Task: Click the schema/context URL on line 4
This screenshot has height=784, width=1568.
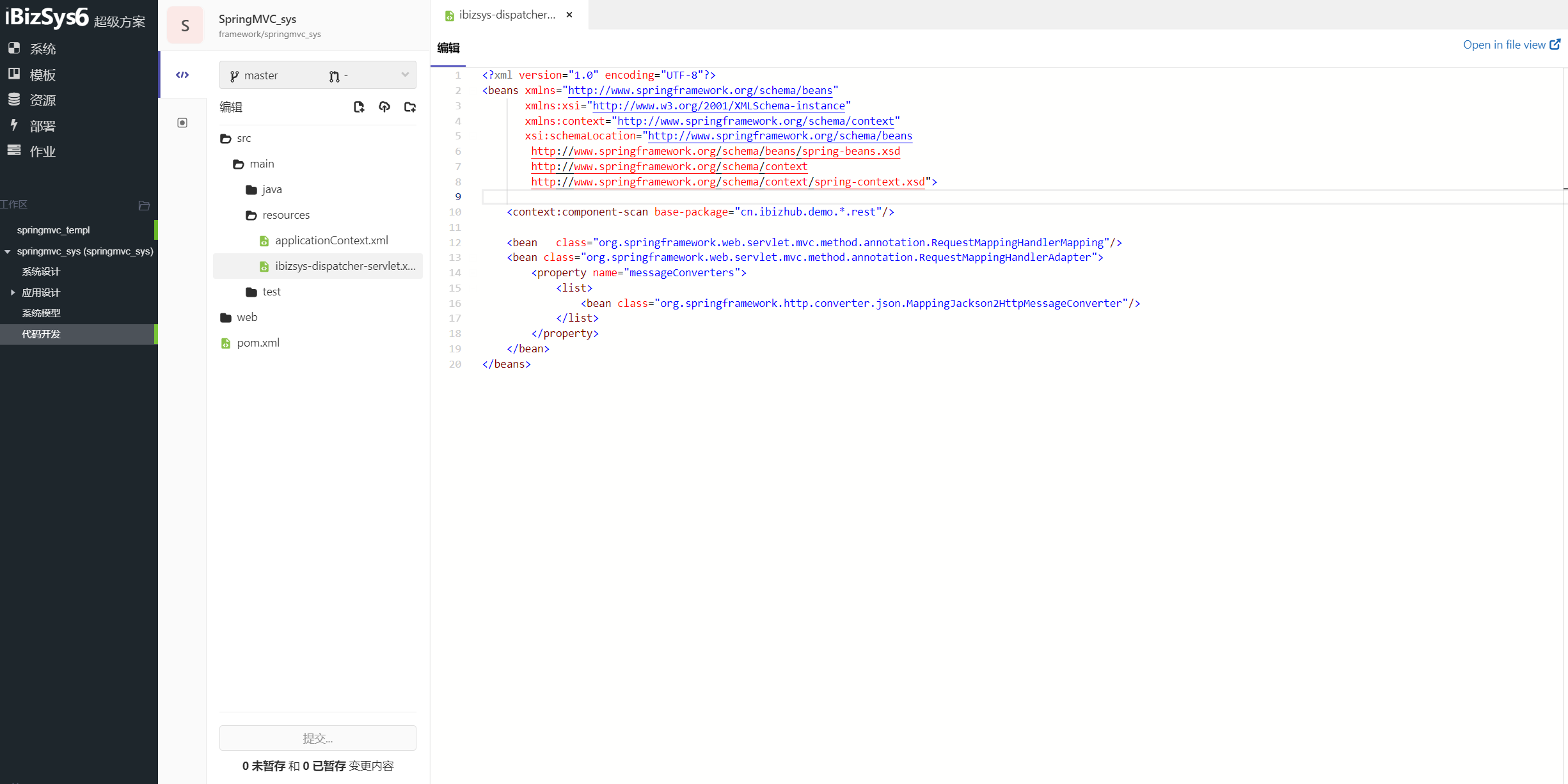Action: pos(756,121)
